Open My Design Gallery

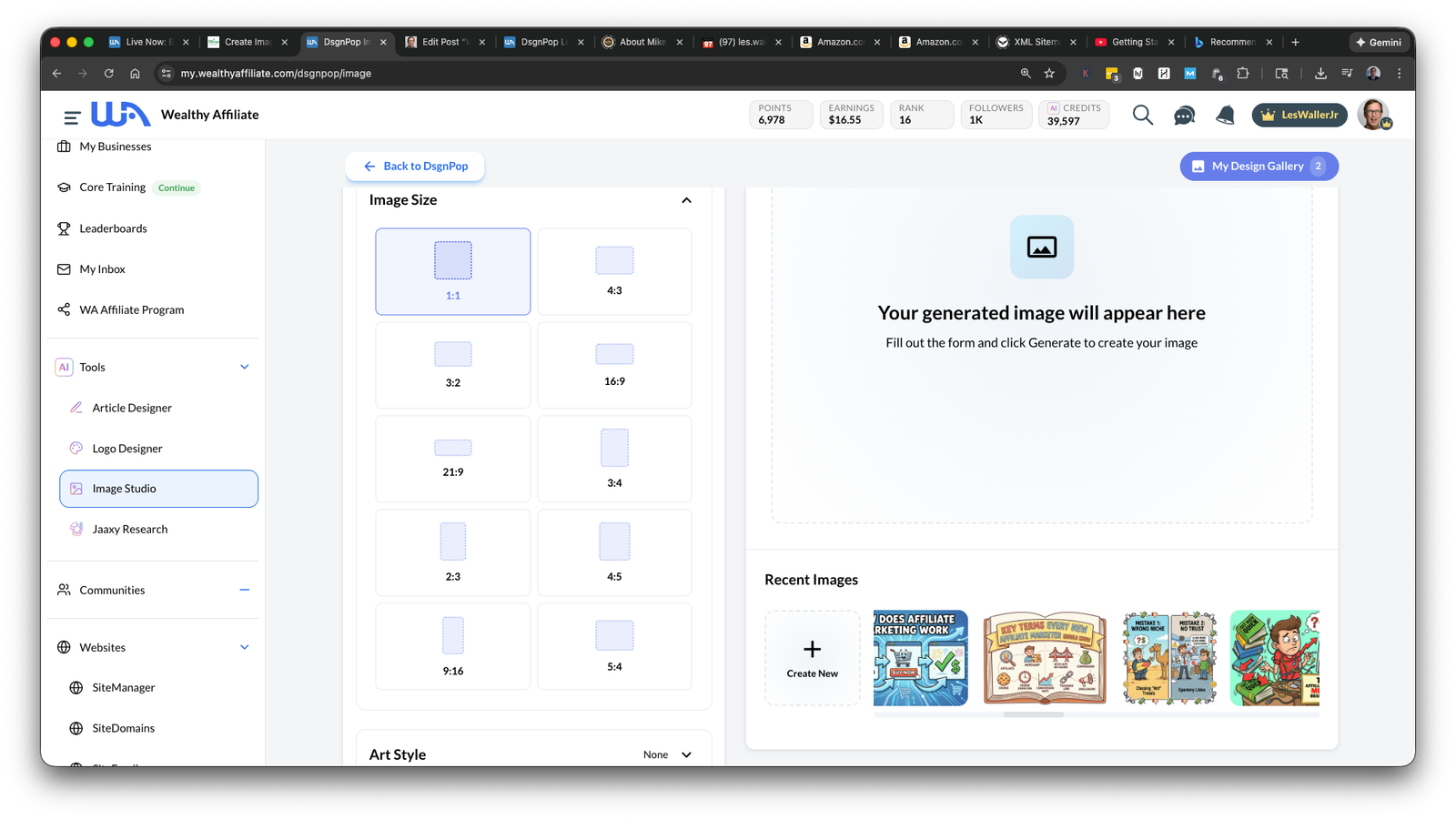pos(1258,167)
